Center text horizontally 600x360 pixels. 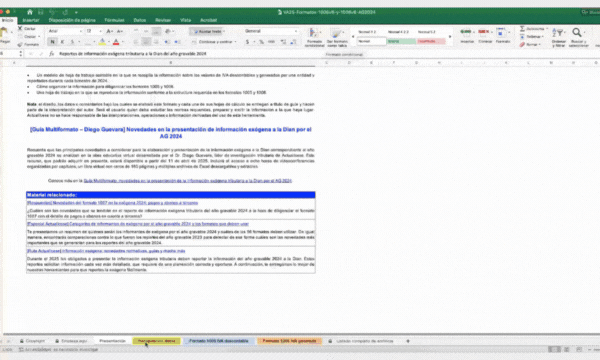point(146,42)
